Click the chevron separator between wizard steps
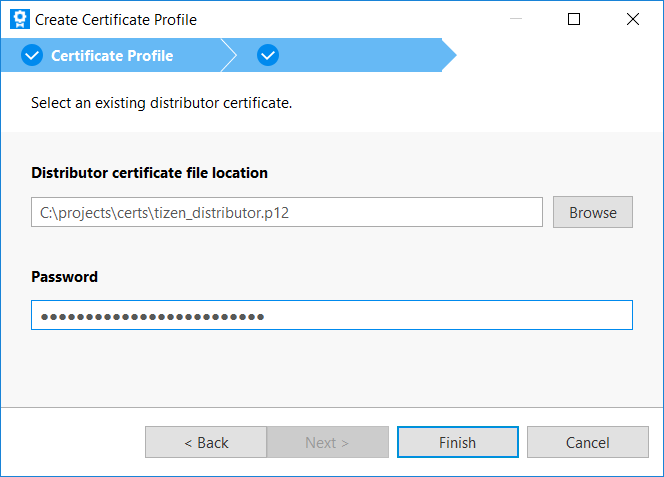This screenshot has height=477, width=664. [229, 56]
